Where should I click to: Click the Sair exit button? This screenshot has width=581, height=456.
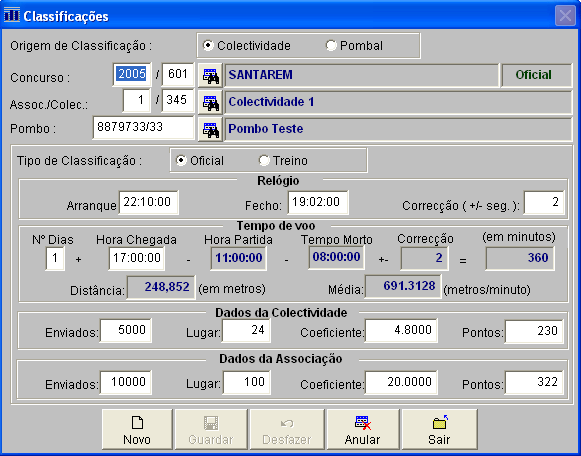439,430
